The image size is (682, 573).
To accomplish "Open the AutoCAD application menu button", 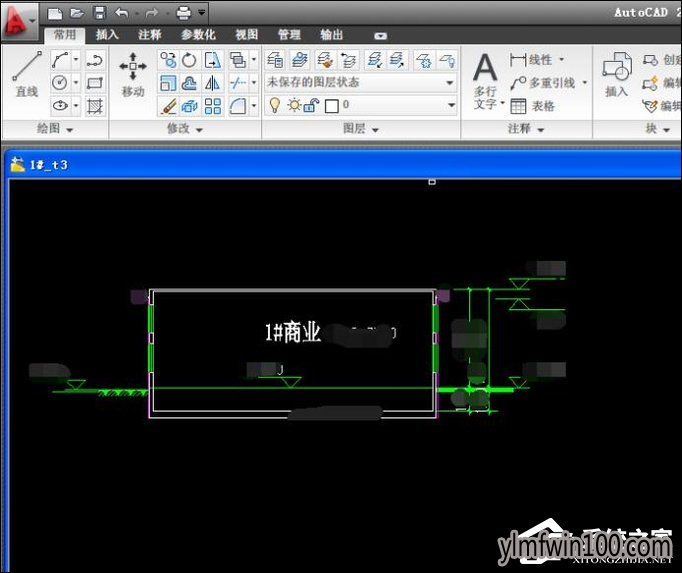I will point(19,20).
